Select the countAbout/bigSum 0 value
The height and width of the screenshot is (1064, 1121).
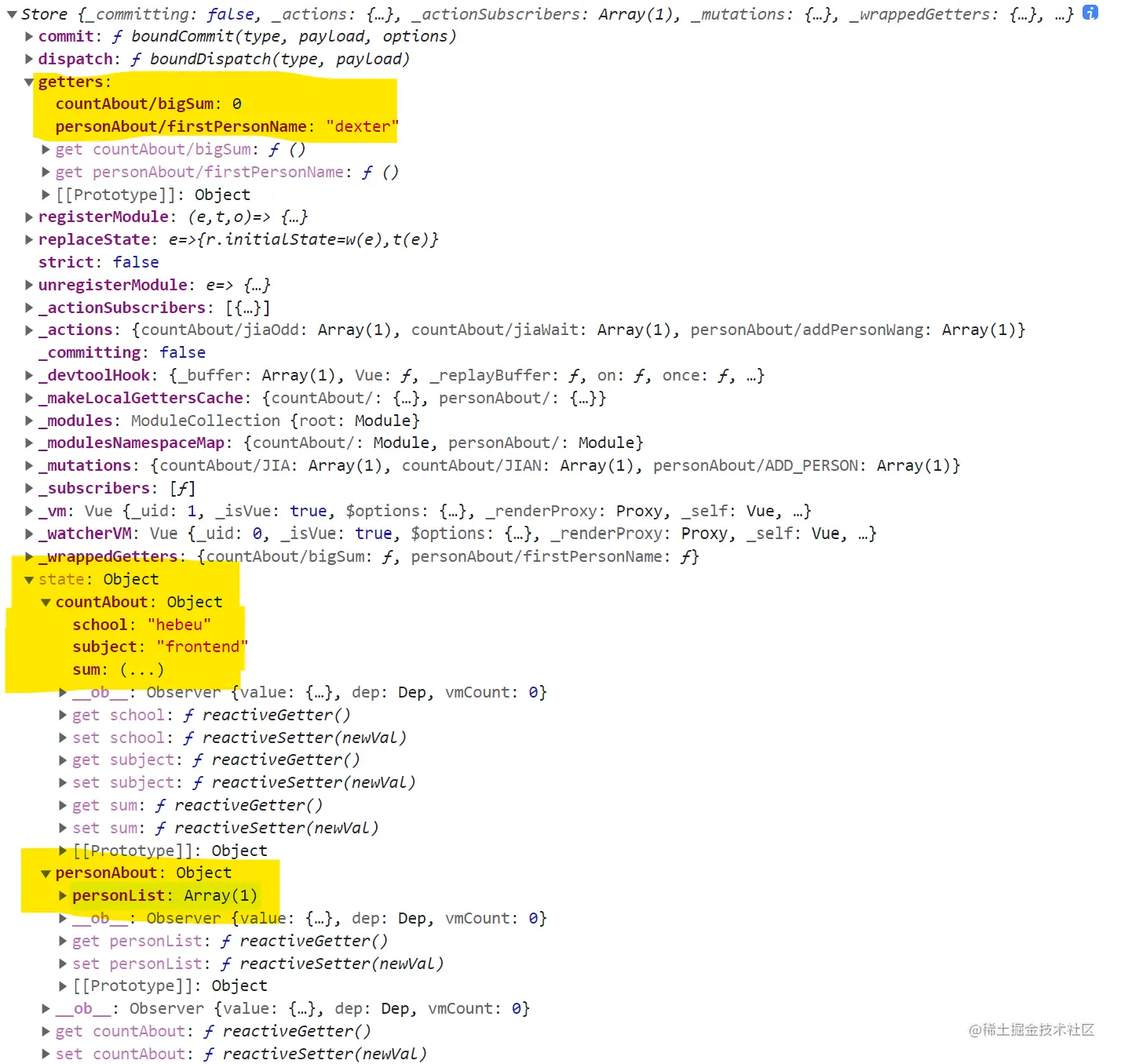click(x=237, y=104)
